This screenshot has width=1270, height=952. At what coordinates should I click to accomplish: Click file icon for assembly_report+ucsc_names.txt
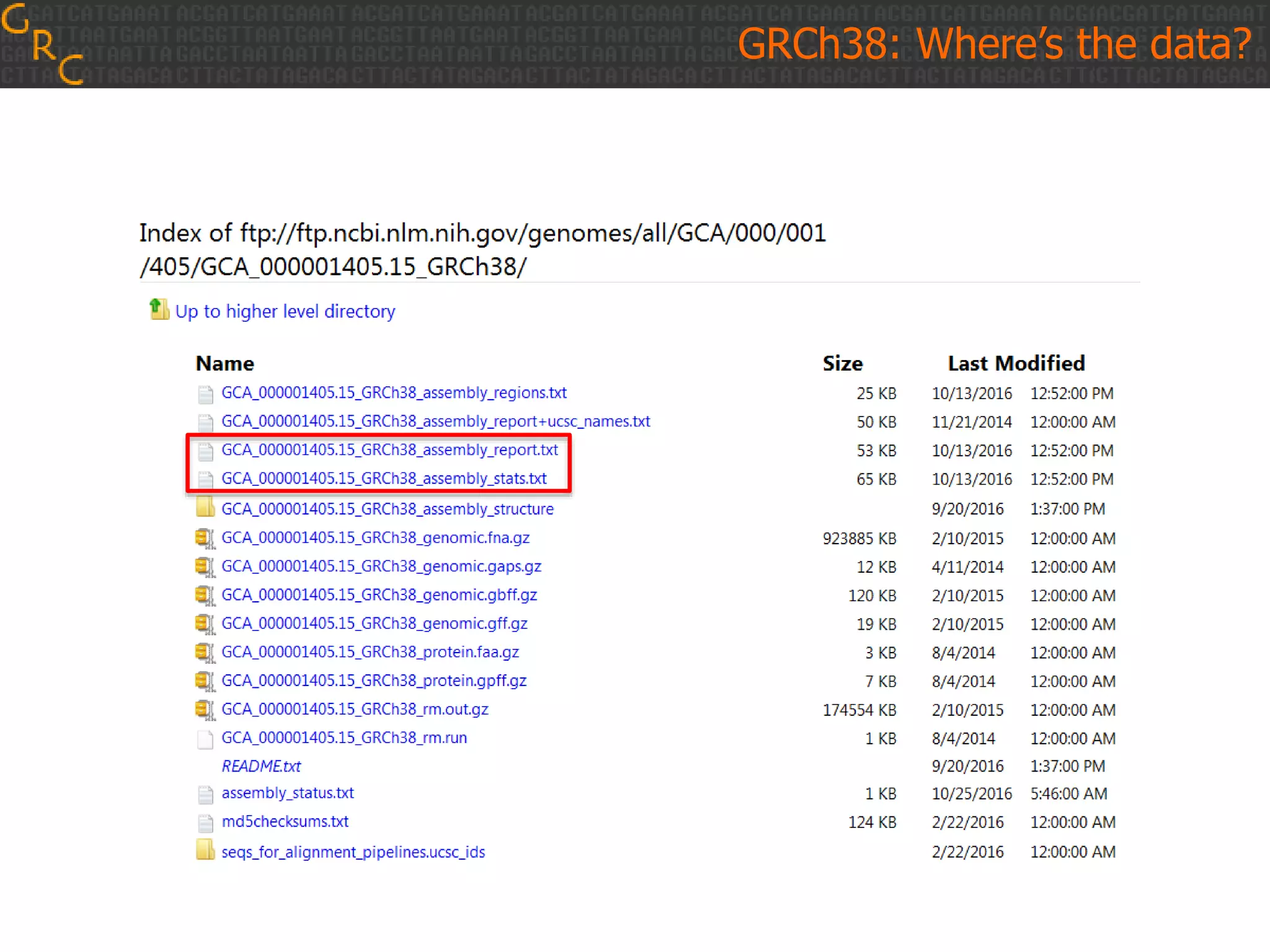pyautogui.click(x=205, y=422)
